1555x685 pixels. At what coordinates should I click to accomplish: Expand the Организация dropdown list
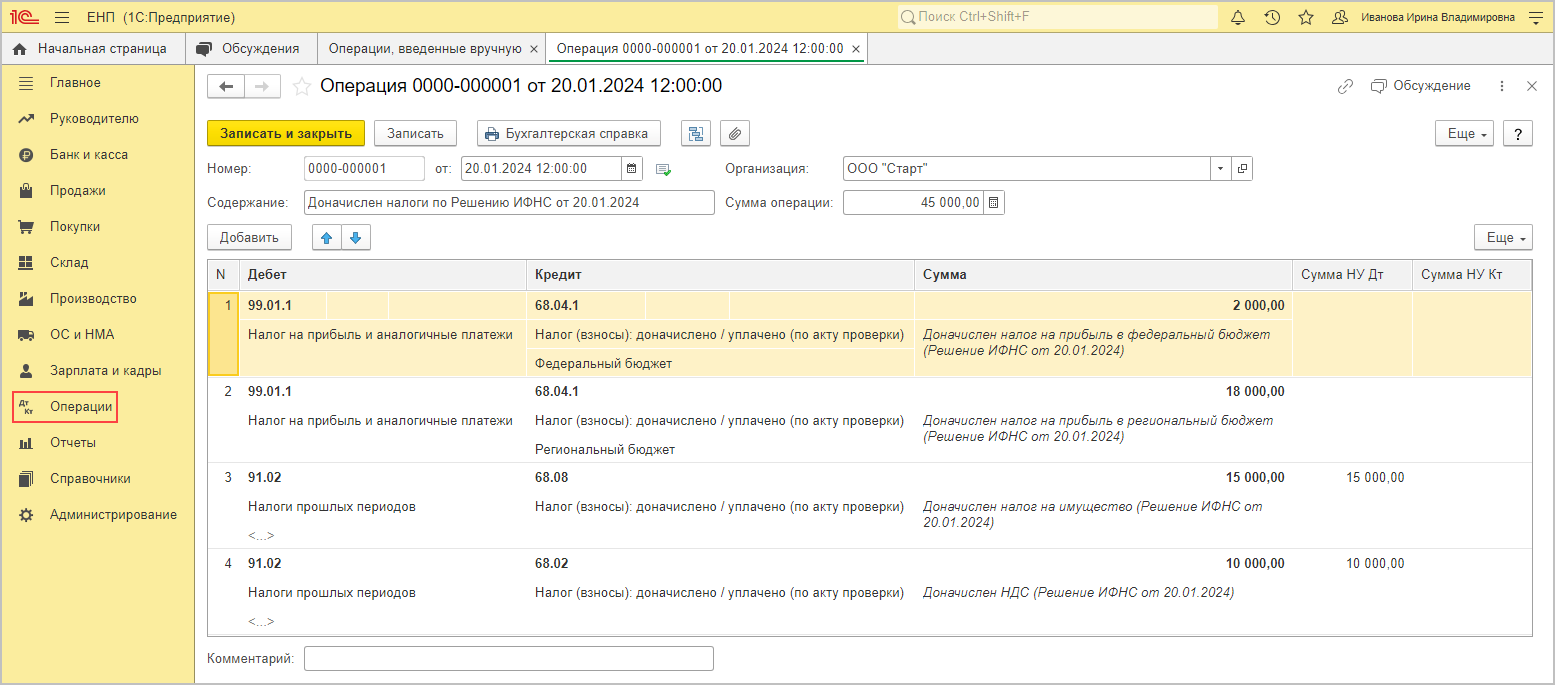pyautogui.click(x=1221, y=169)
